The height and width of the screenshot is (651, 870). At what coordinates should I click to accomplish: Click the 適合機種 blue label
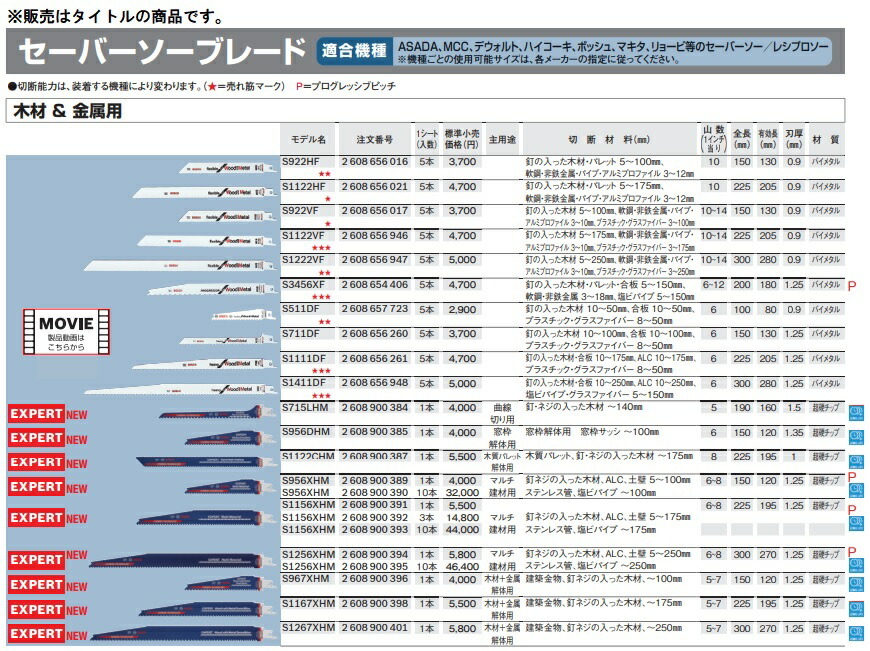354,51
